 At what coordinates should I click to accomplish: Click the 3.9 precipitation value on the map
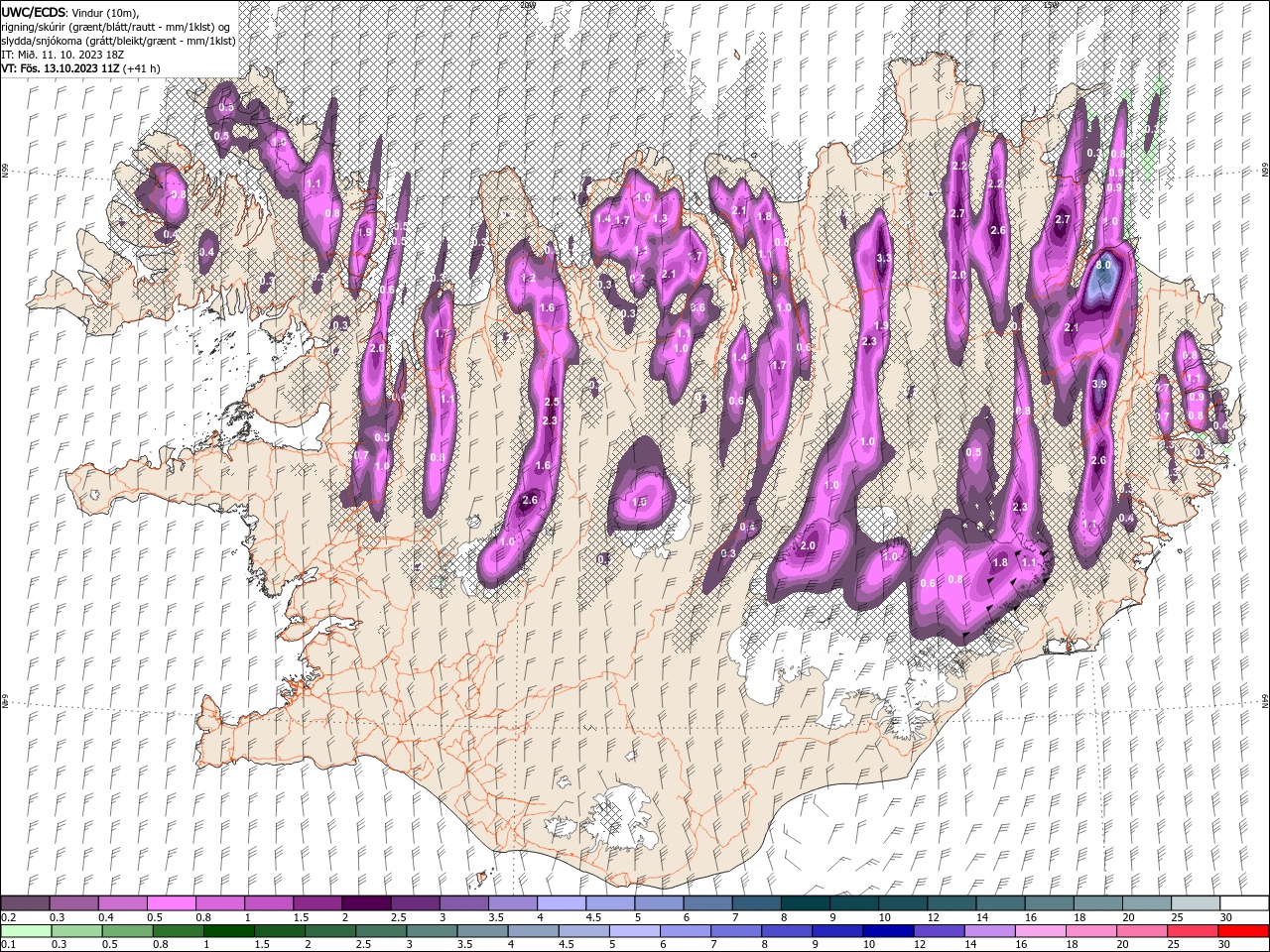[1099, 384]
